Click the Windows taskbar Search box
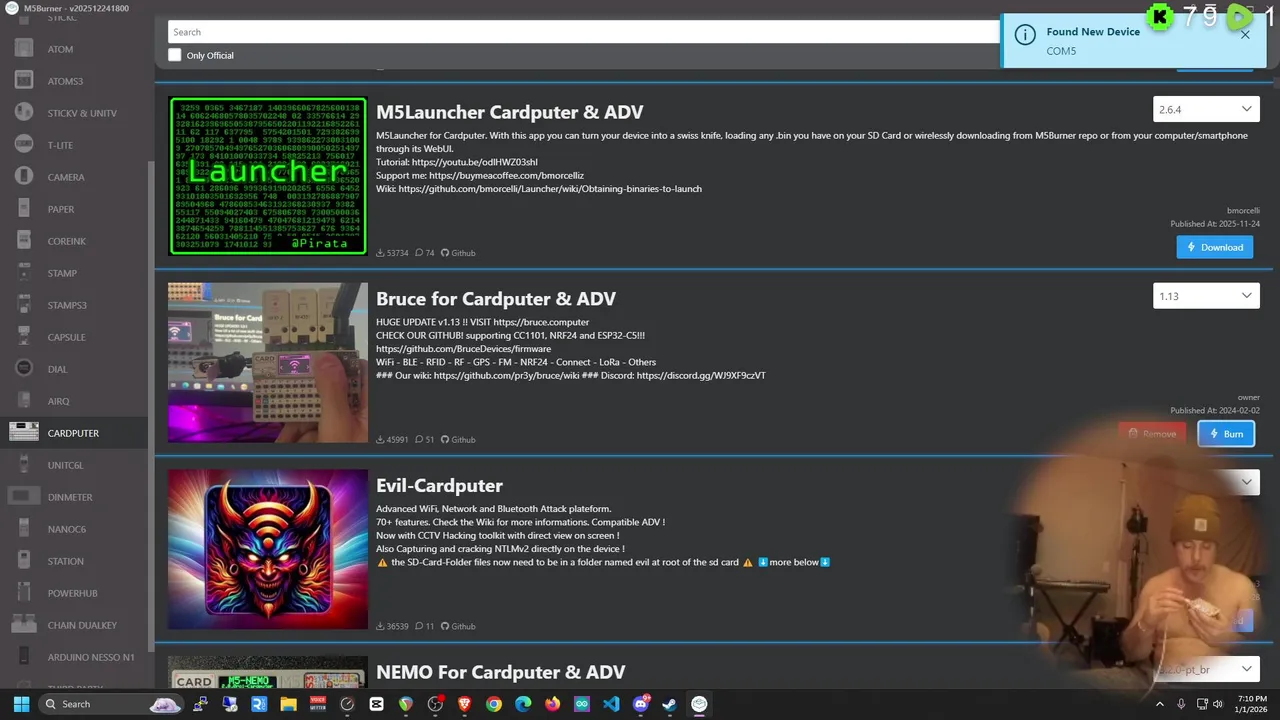 pos(111,704)
